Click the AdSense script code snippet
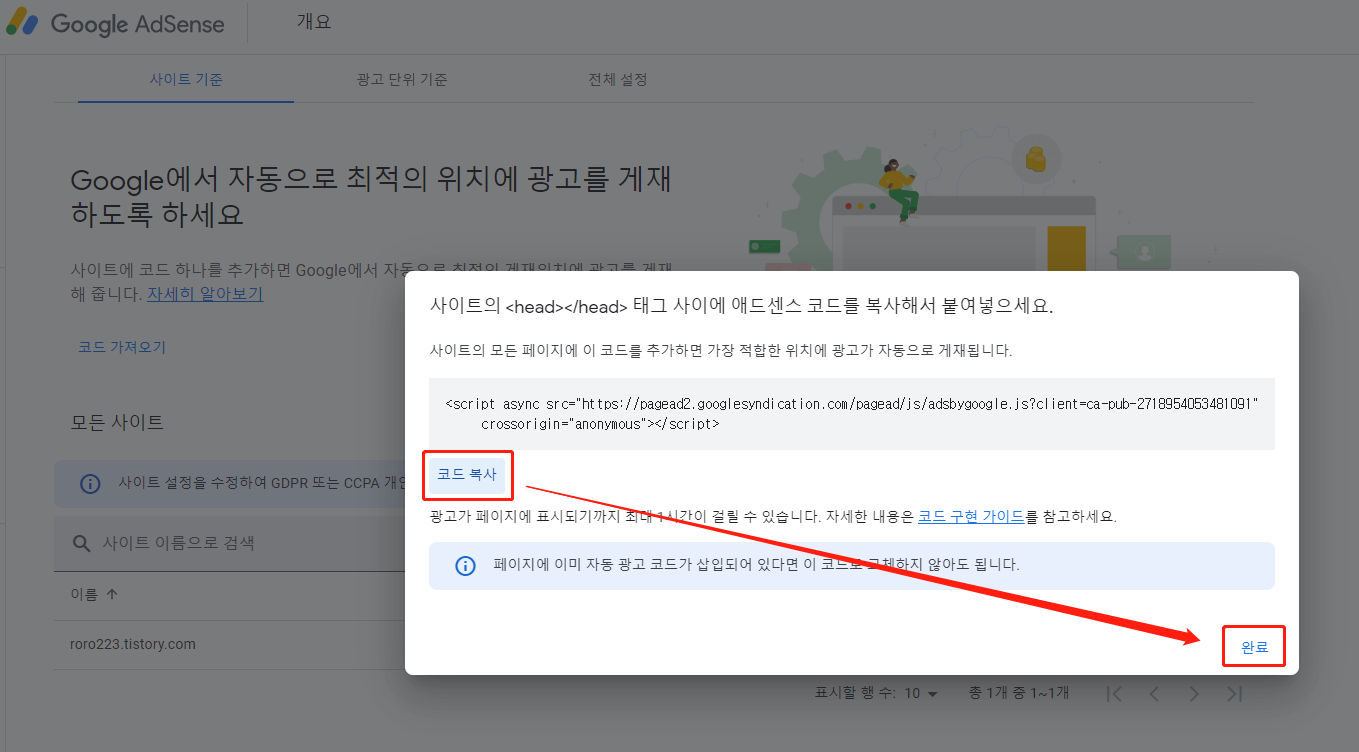The height and width of the screenshot is (752, 1359). (x=852, y=414)
